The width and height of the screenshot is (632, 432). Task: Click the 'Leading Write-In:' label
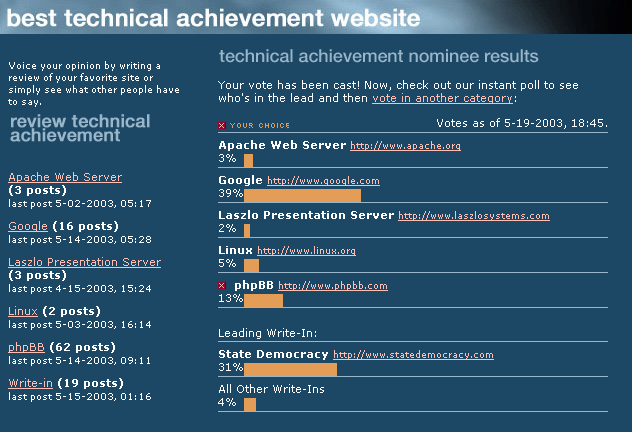tap(268, 333)
